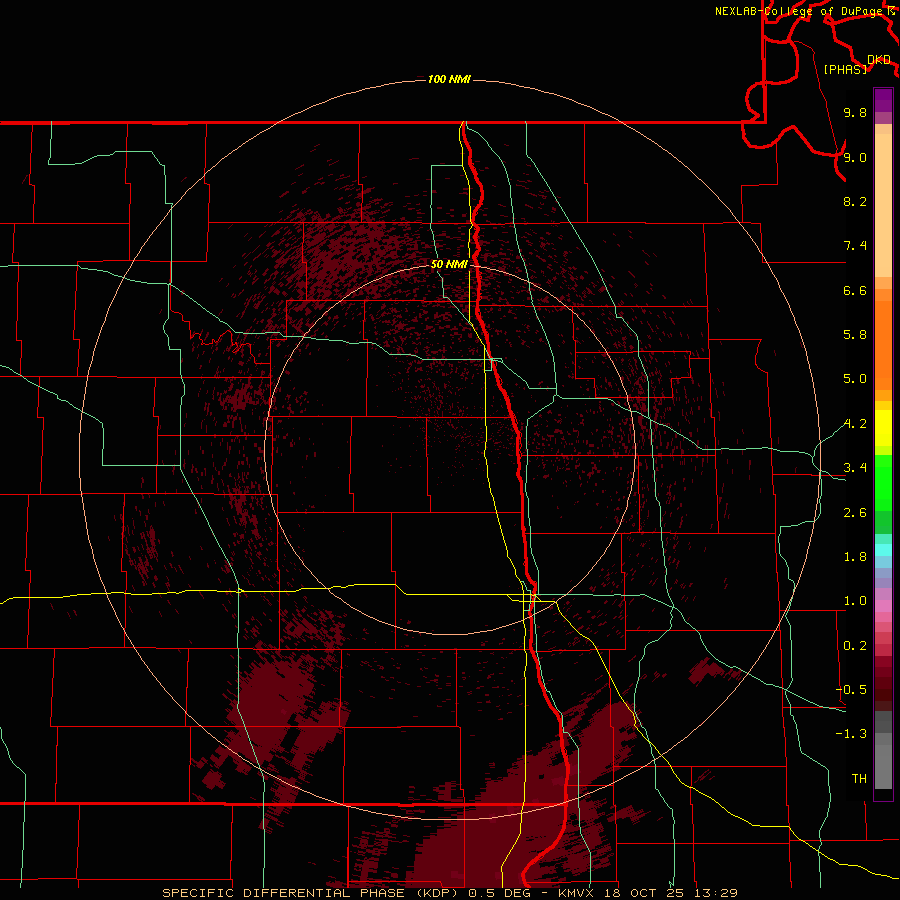Click the "100 NMI" range ring label
This screenshot has height=900, width=900.
coord(449,79)
